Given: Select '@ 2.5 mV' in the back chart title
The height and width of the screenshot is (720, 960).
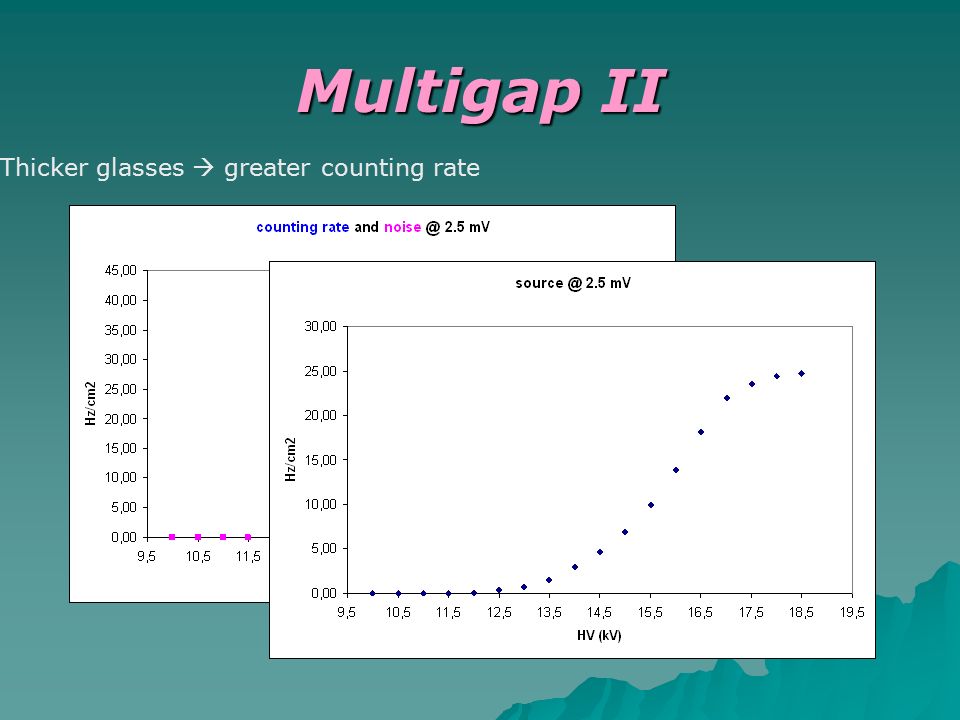Looking at the screenshot, I should click(x=458, y=227).
